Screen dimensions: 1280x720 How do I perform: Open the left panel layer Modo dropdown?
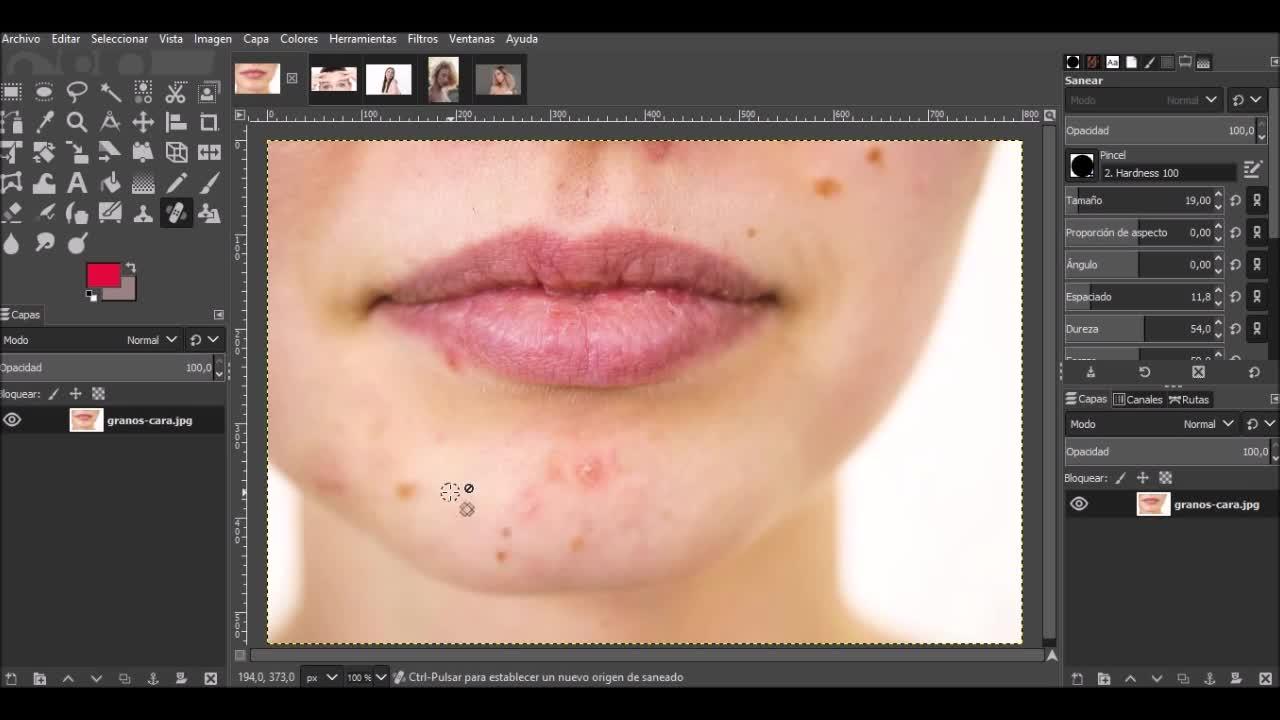pos(151,340)
